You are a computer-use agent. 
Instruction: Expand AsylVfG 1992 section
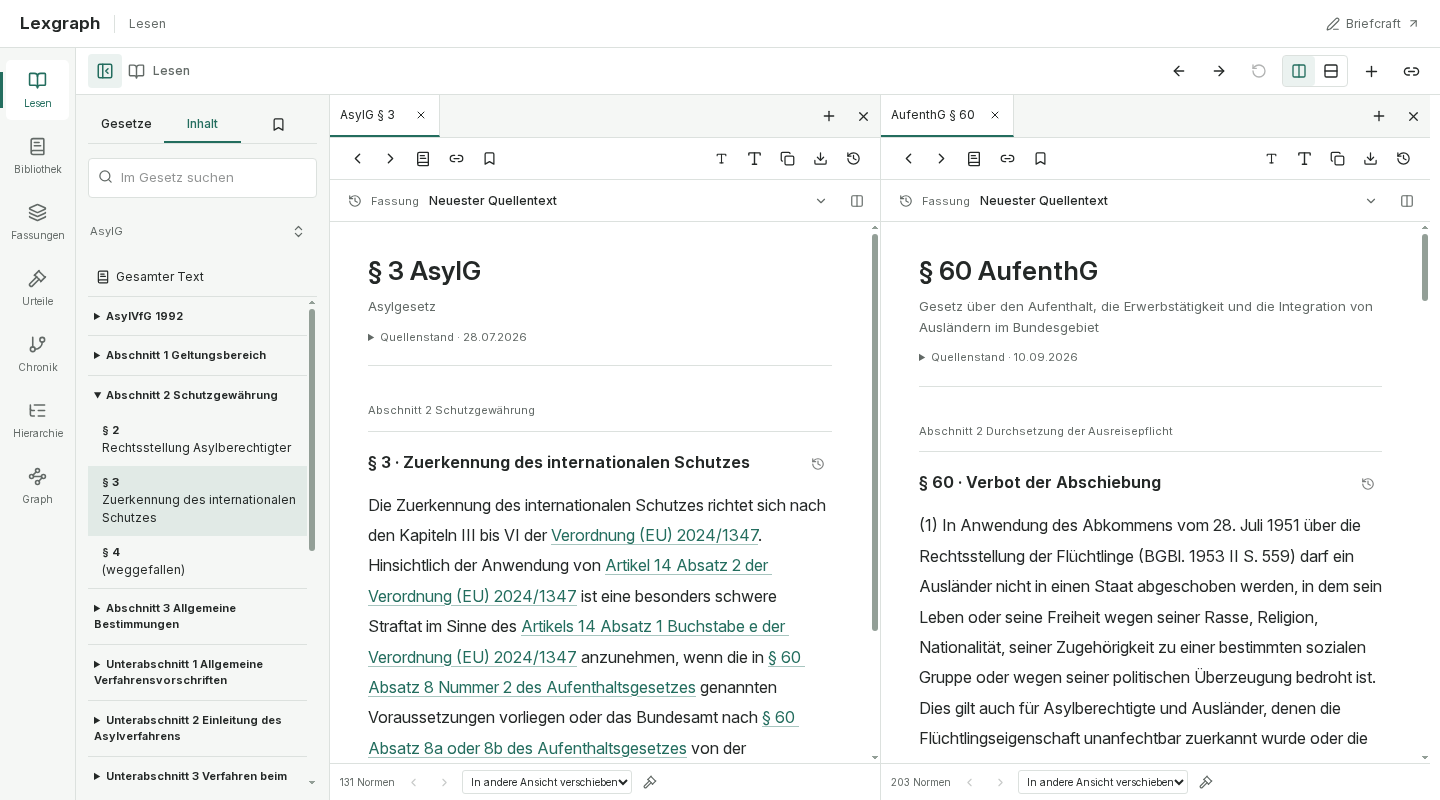pos(197,316)
